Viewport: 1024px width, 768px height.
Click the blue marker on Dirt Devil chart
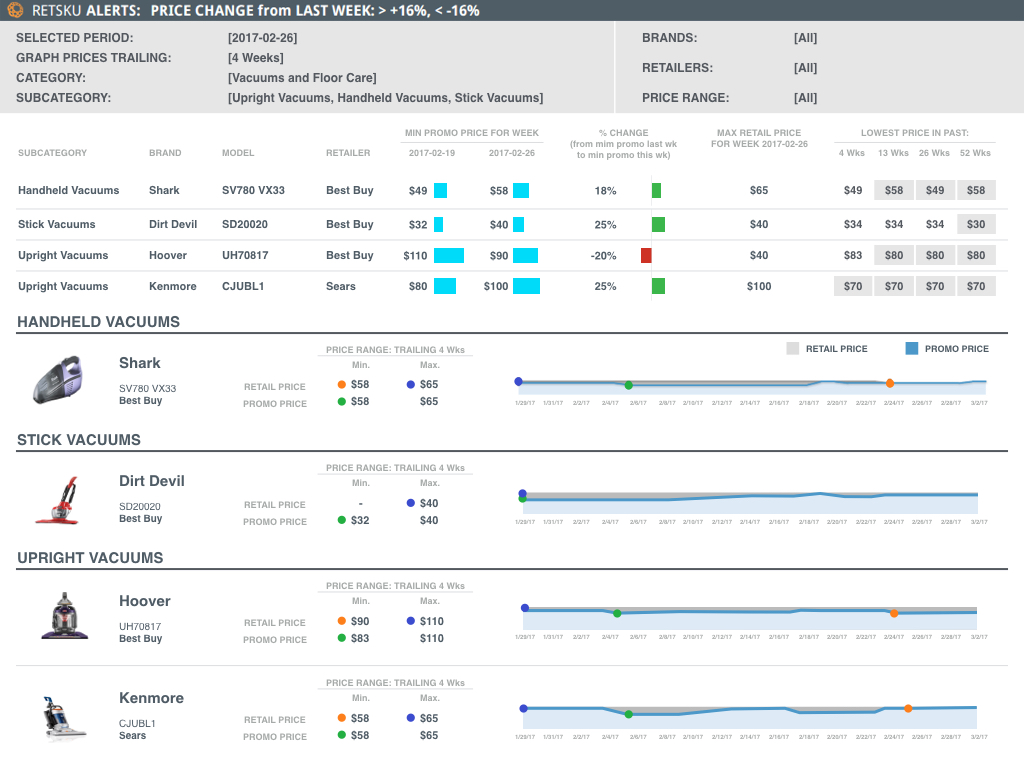point(522,494)
